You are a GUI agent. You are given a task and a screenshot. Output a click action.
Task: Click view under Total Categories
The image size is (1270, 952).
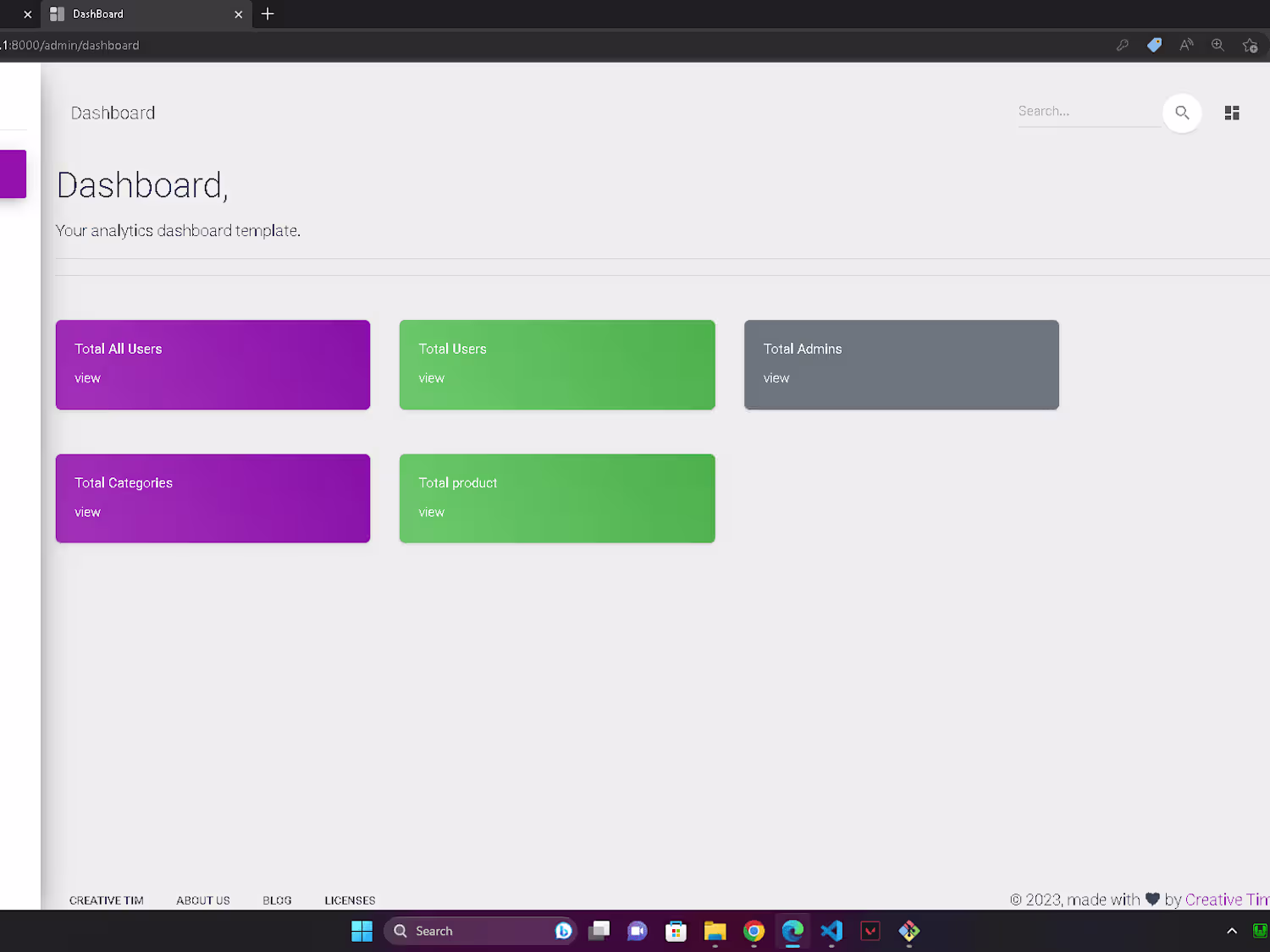point(87,512)
